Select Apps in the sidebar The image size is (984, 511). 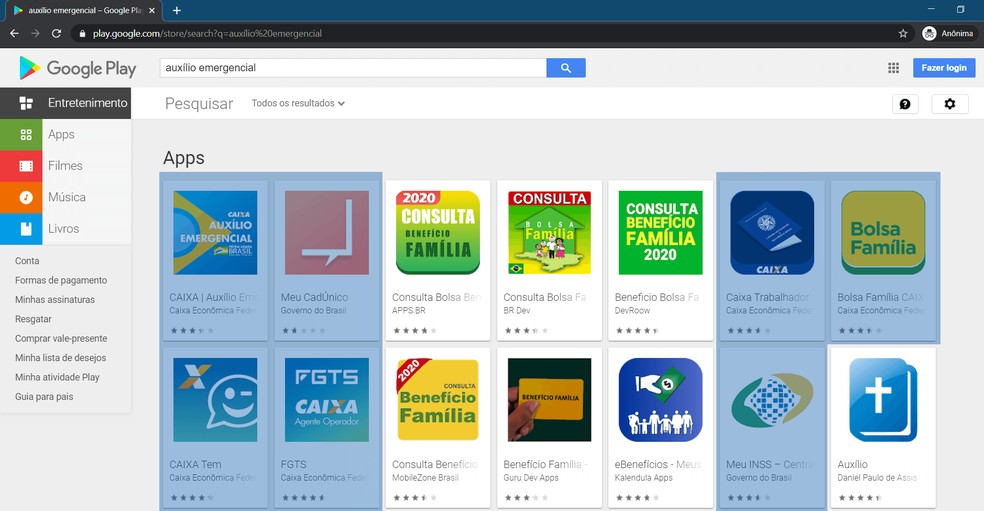coord(65,134)
